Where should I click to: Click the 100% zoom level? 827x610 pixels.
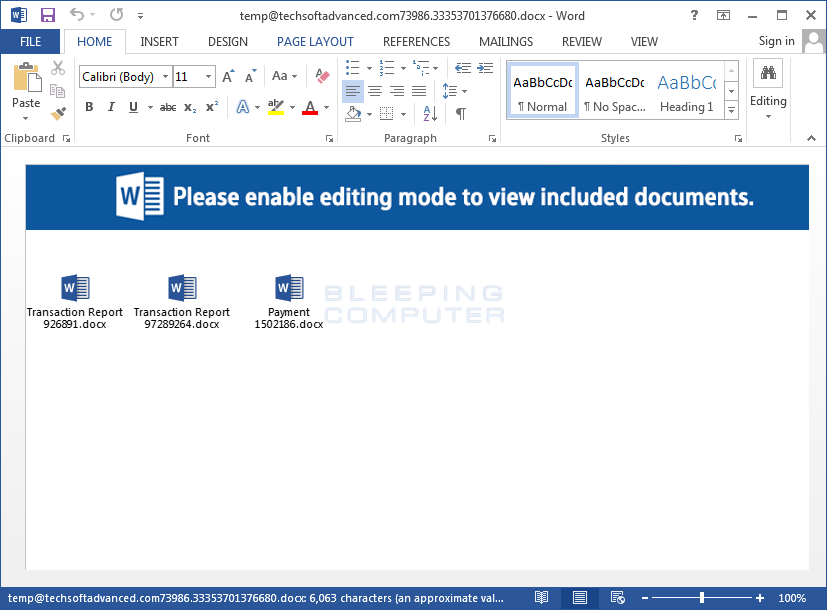[792, 598]
